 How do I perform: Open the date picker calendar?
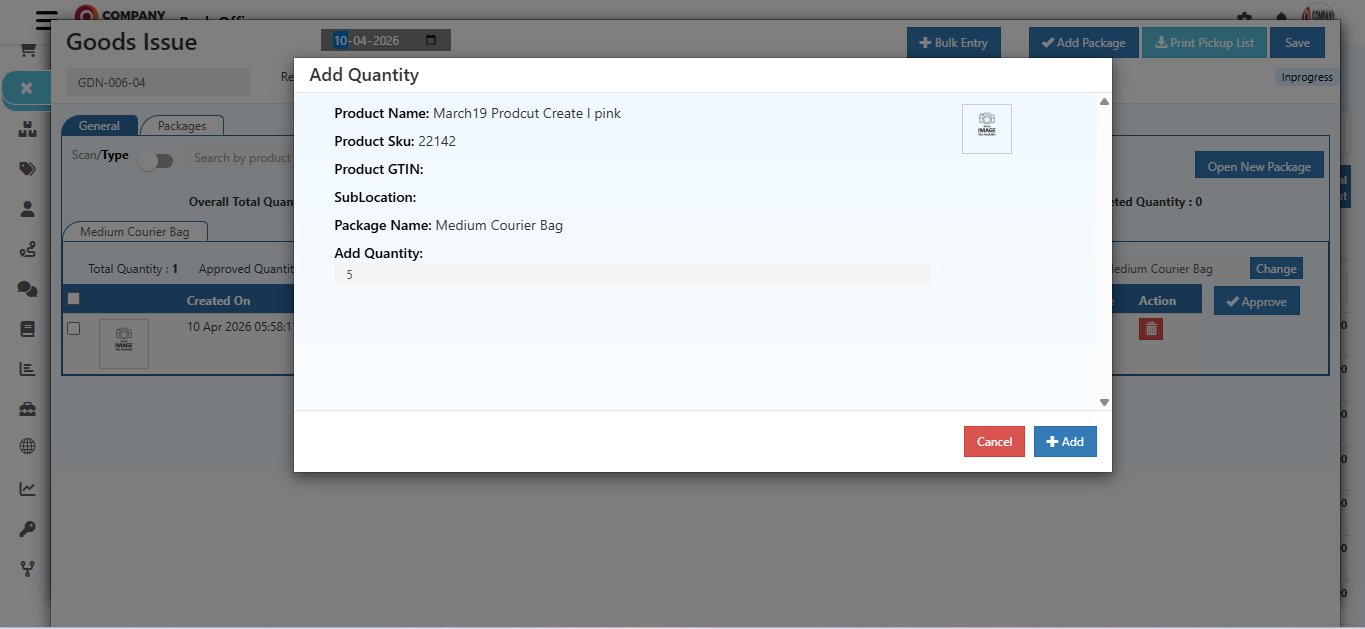[x=431, y=40]
